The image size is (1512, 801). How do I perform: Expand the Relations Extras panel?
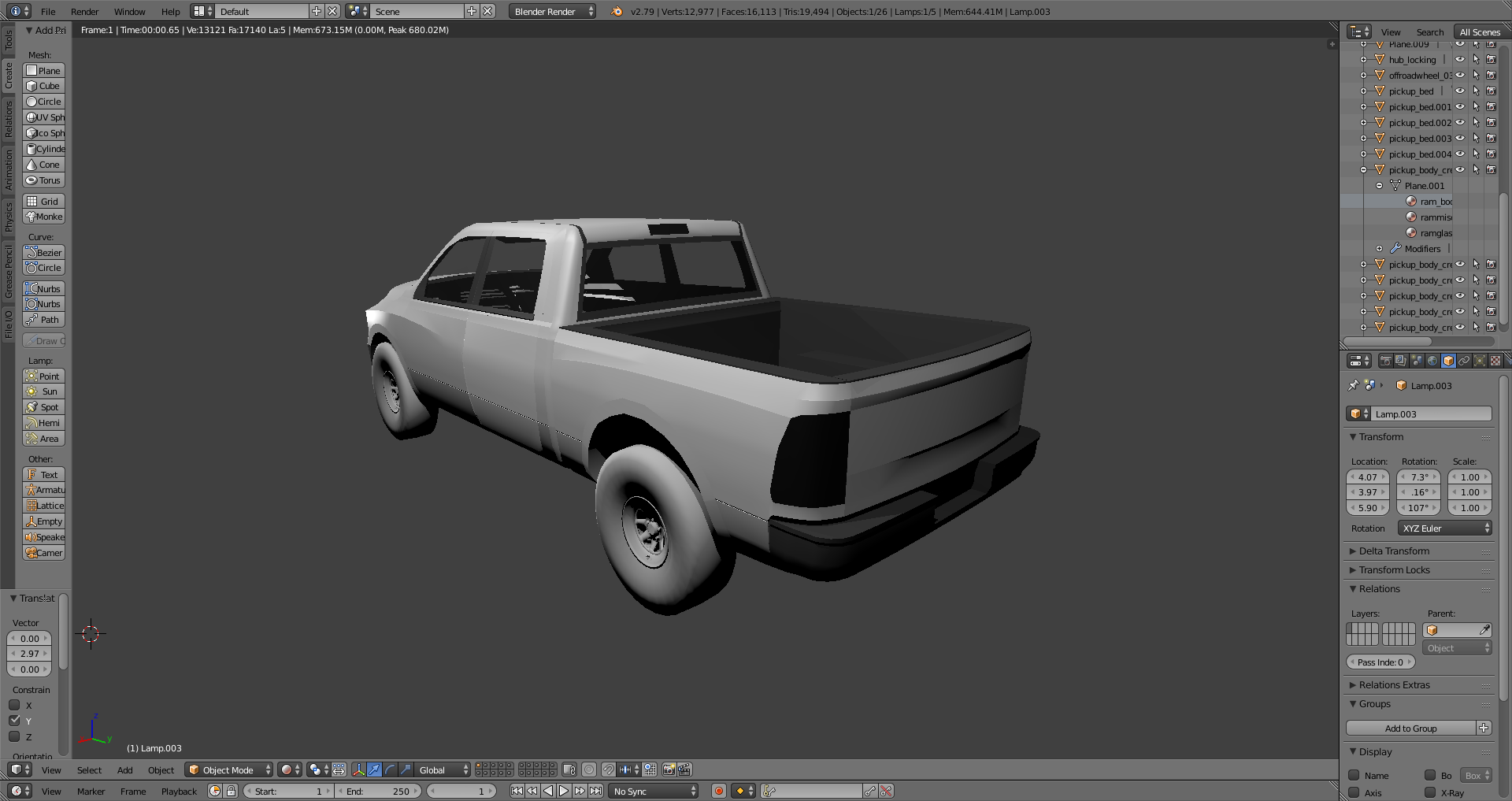tap(1393, 684)
